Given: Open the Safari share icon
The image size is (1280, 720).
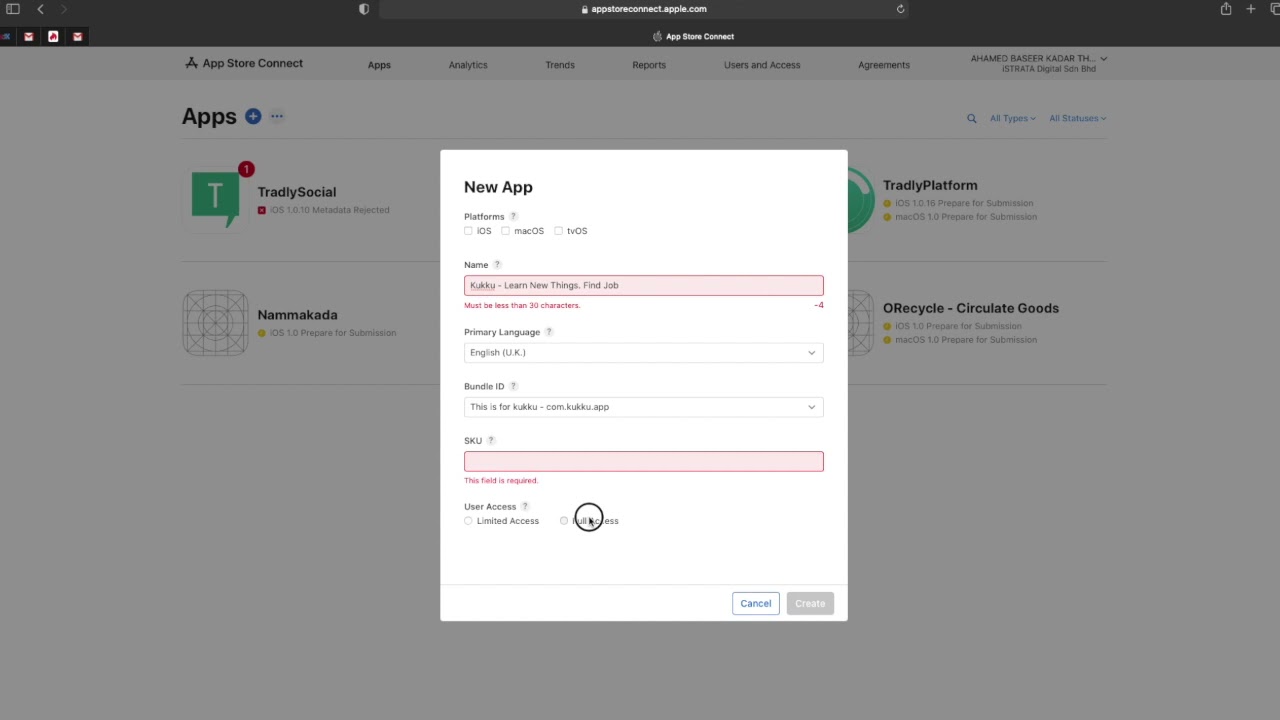Looking at the screenshot, I should coord(1225,9).
